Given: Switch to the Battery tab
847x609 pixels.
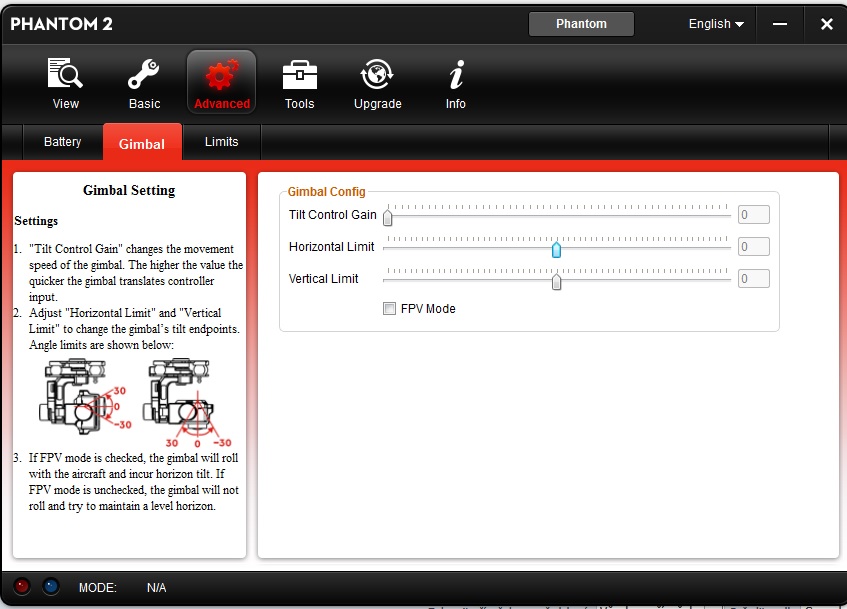Looking at the screenshot, I should (62, 142).
